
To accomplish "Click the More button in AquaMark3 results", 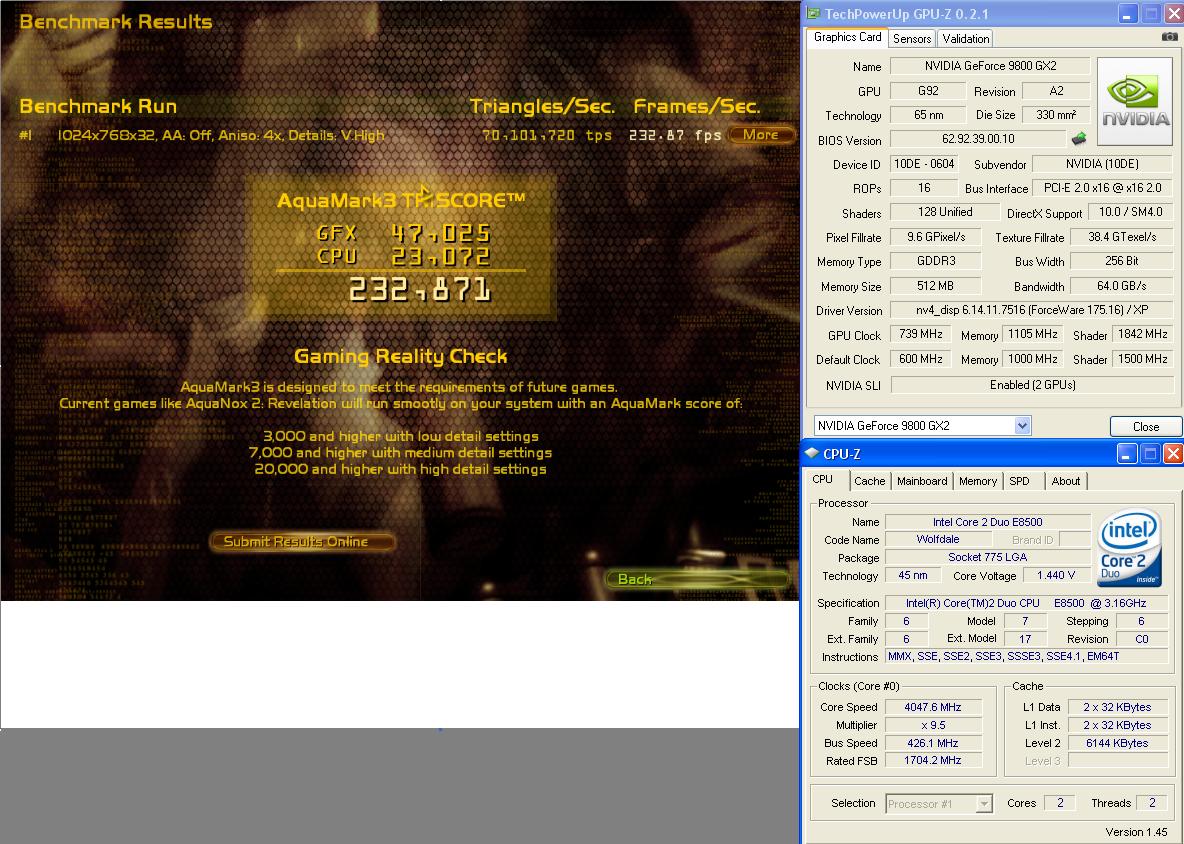I will (x=760, y=134).
